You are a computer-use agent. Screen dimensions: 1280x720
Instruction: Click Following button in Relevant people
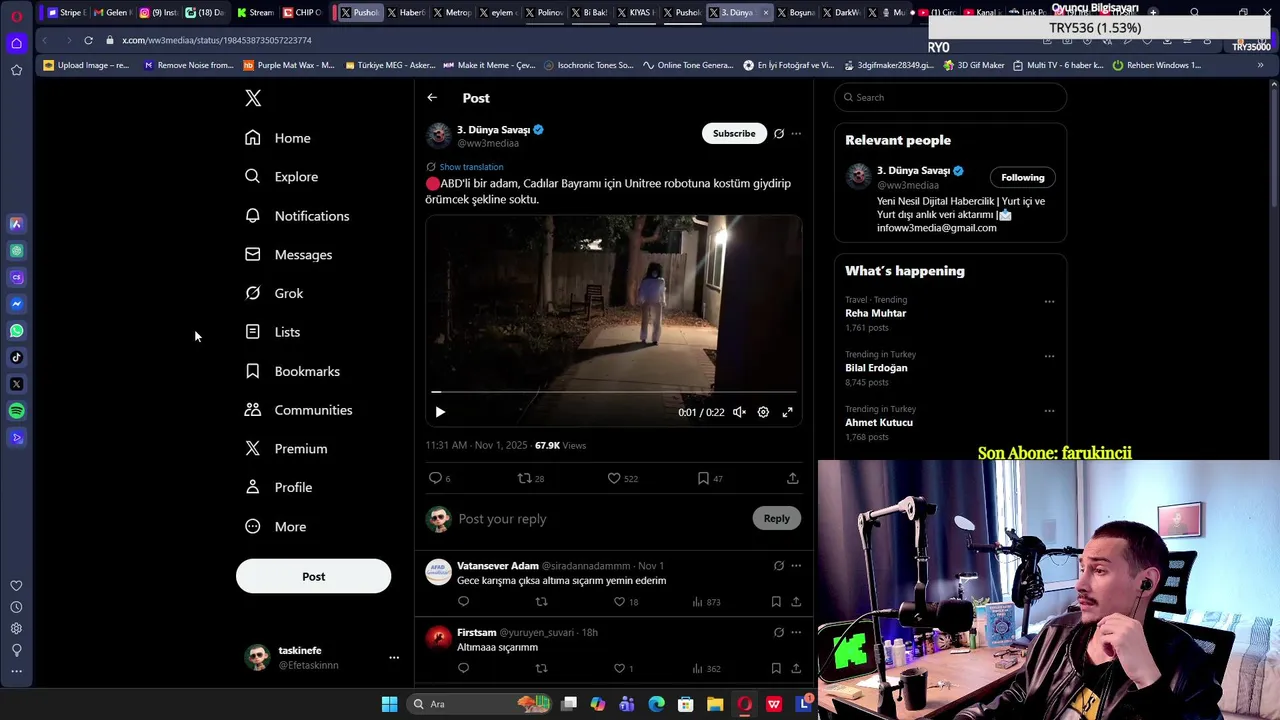1022,177
